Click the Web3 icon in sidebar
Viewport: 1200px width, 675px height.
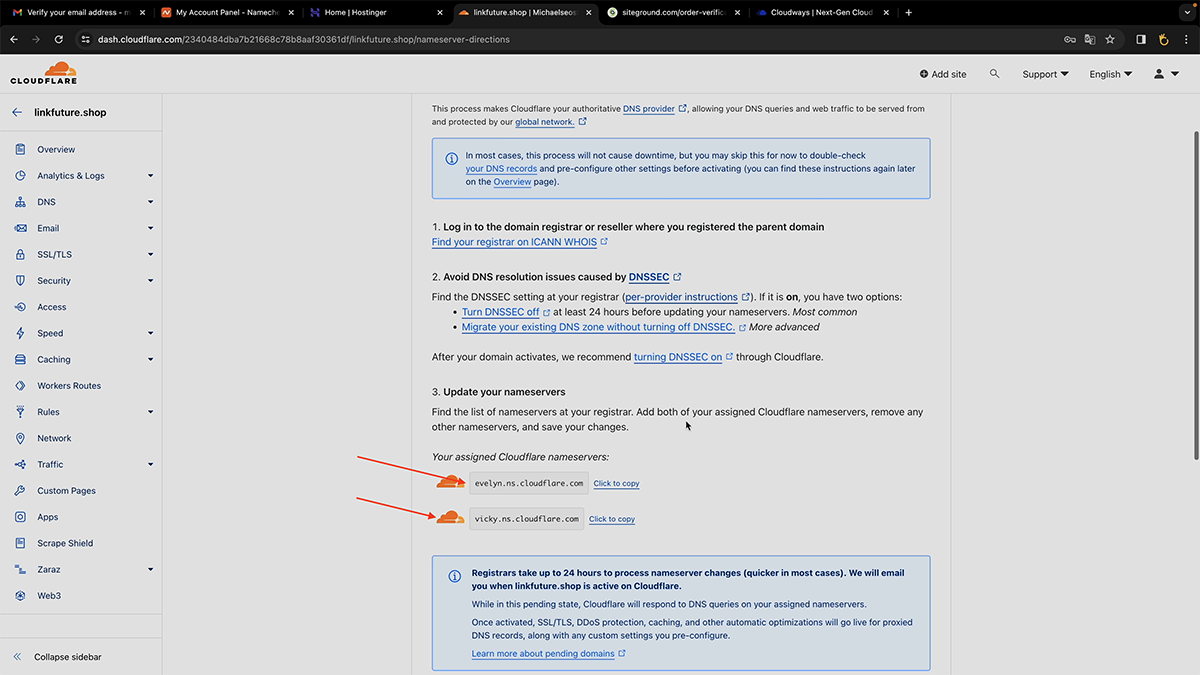click(20, 596)
